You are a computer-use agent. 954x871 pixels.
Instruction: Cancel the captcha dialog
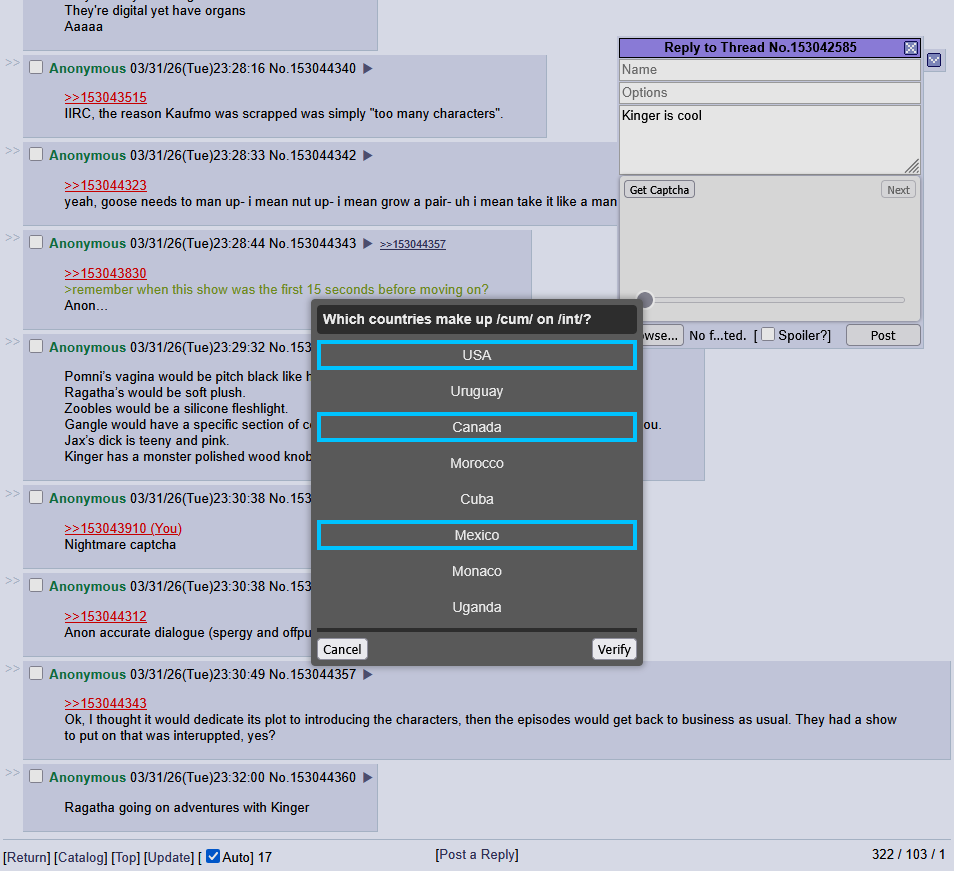[342, 649]
